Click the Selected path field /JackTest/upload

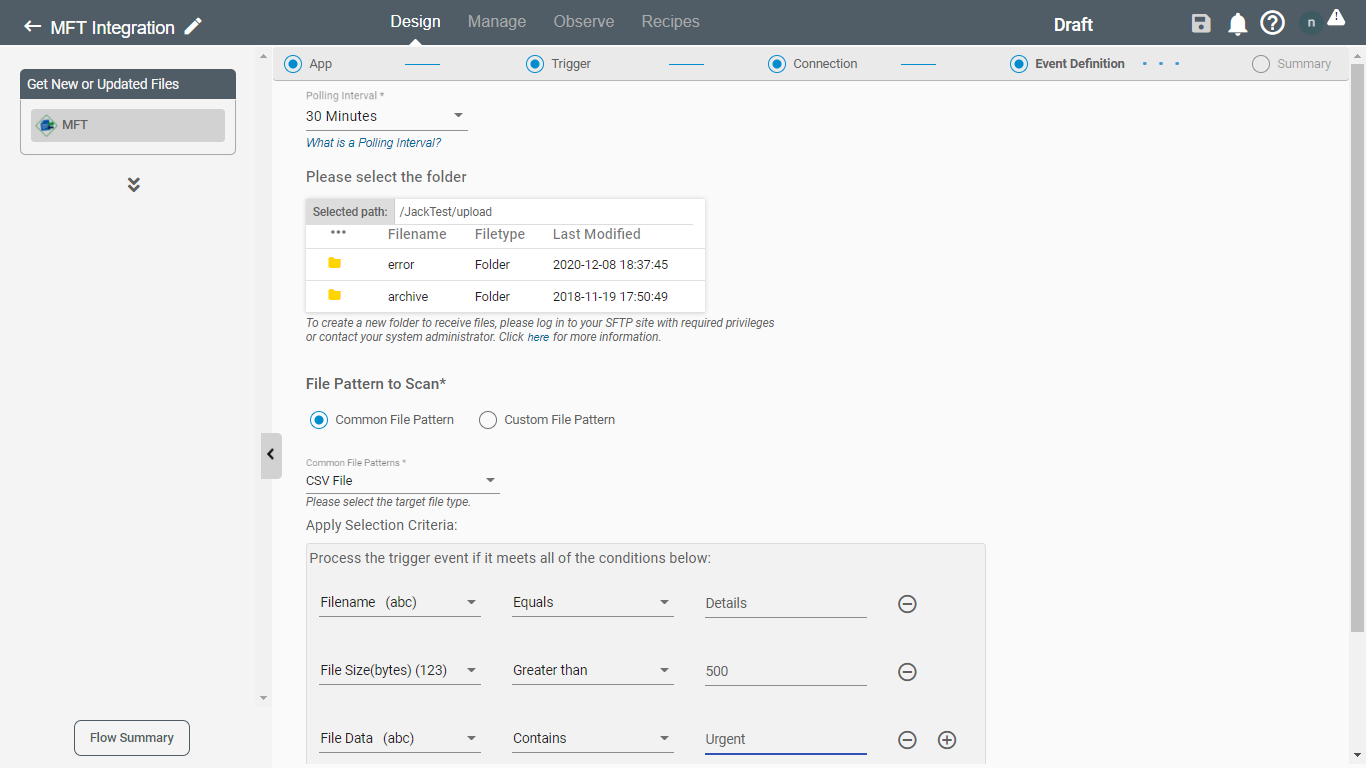[544, 212]
